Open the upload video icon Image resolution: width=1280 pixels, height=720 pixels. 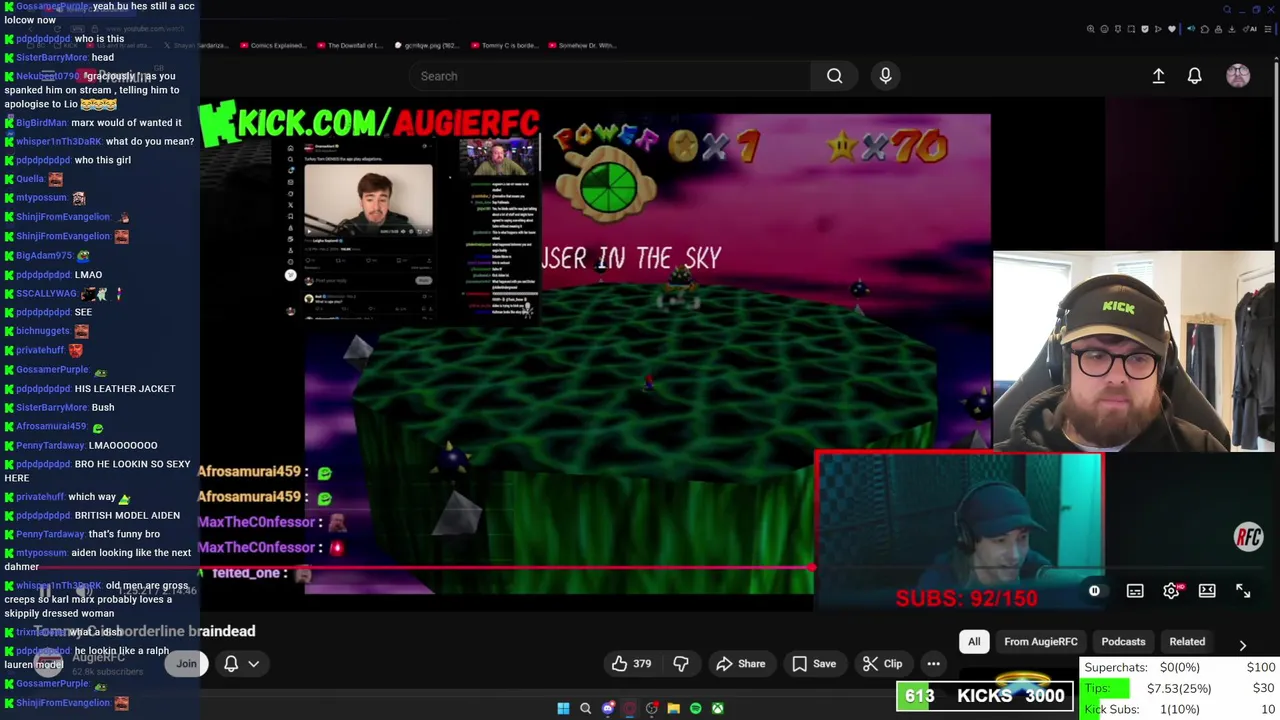(1158, 76)
